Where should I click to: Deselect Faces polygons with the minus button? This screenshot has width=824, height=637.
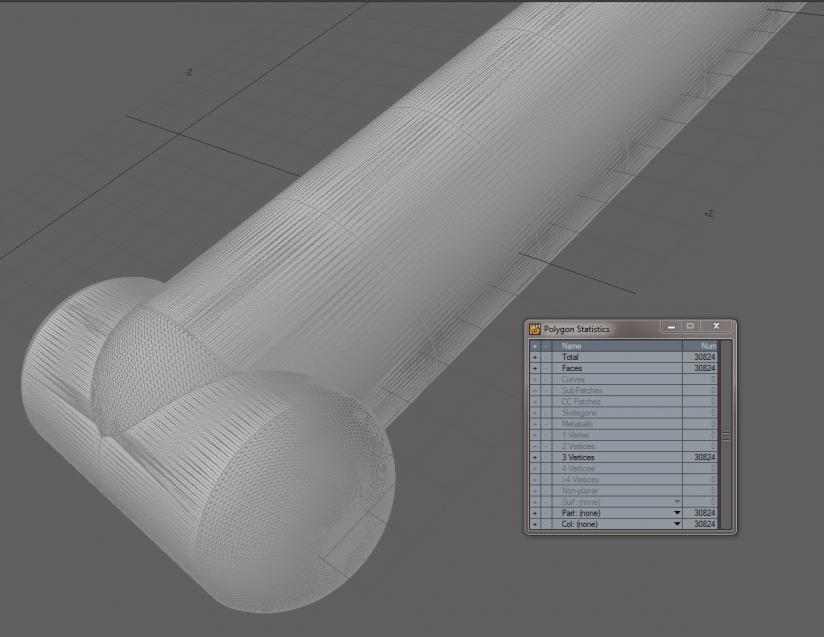(x=546, y=368)
